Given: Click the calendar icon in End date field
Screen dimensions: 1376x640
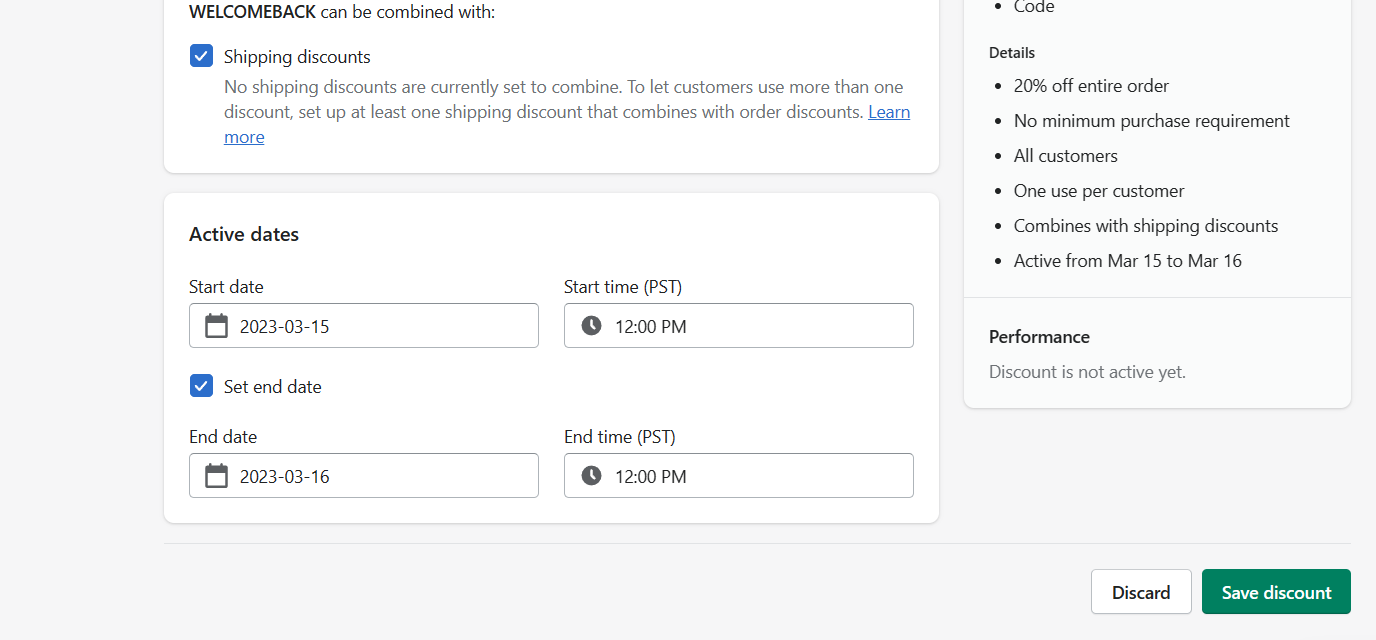Looking at the screenshot, I should click(216, 476).
